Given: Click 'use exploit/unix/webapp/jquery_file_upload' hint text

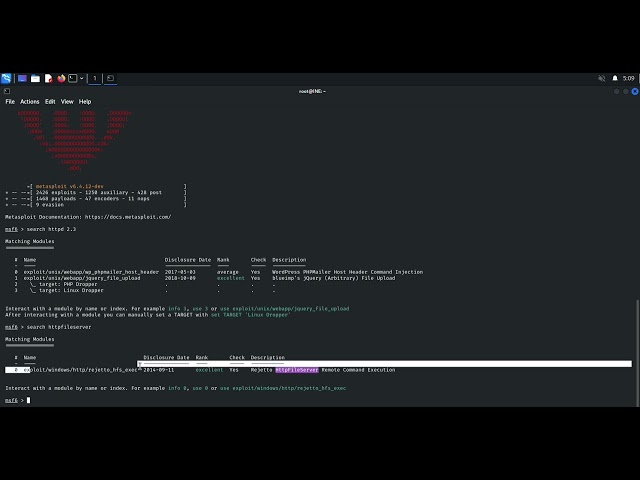Looking at the screenshot, I should [x=284, y=309].
